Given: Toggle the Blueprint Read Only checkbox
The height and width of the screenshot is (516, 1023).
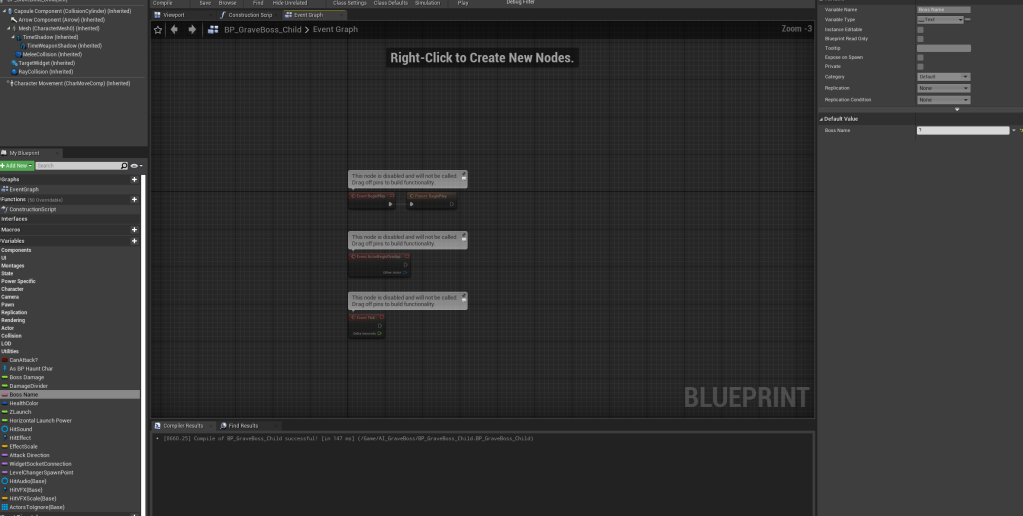Looking at the screenshot, I should (x=920, y=38).
